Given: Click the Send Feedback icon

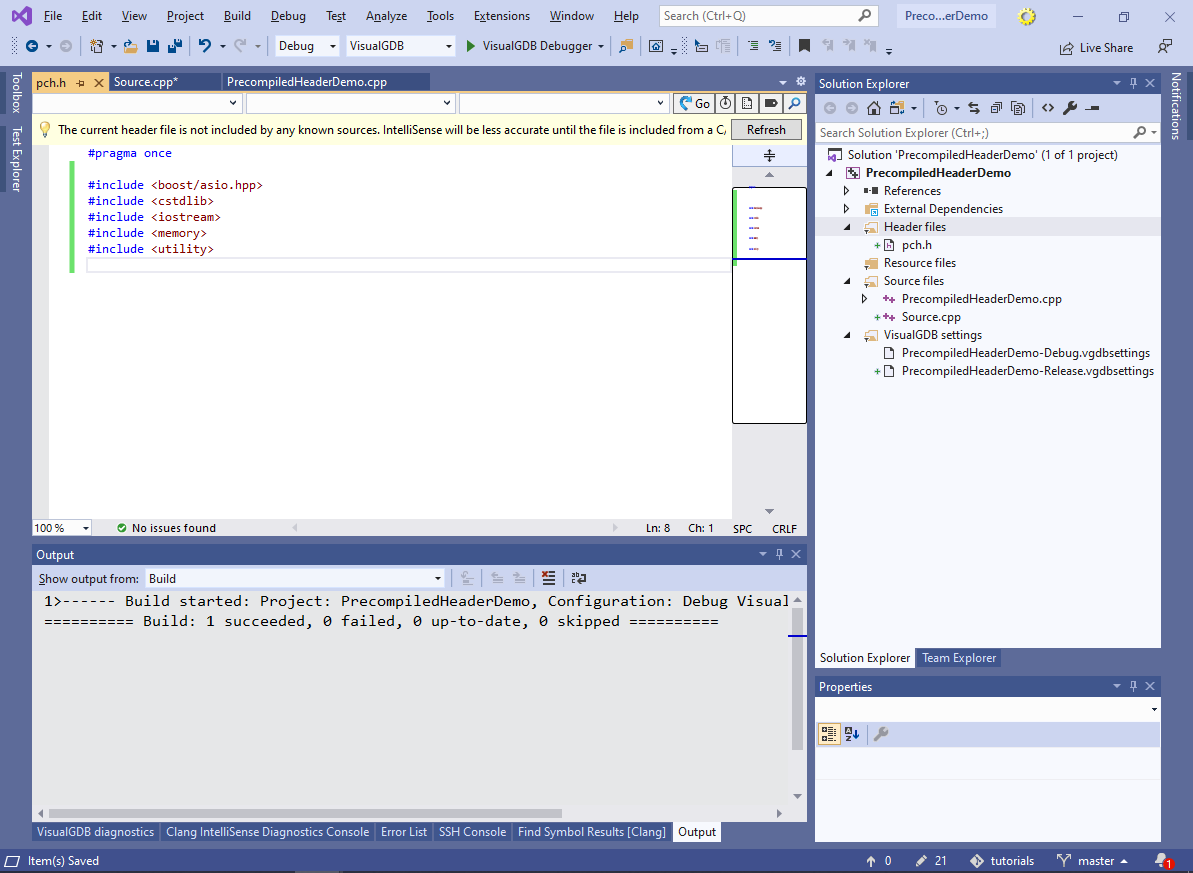Looking at the screenshot, I should (1165, 47).
